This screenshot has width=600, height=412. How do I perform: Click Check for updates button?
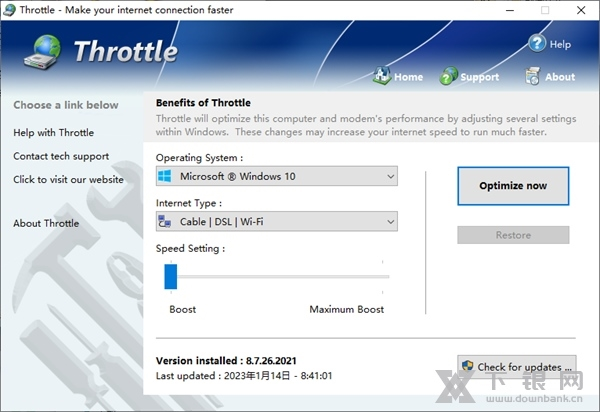[517, 367]
